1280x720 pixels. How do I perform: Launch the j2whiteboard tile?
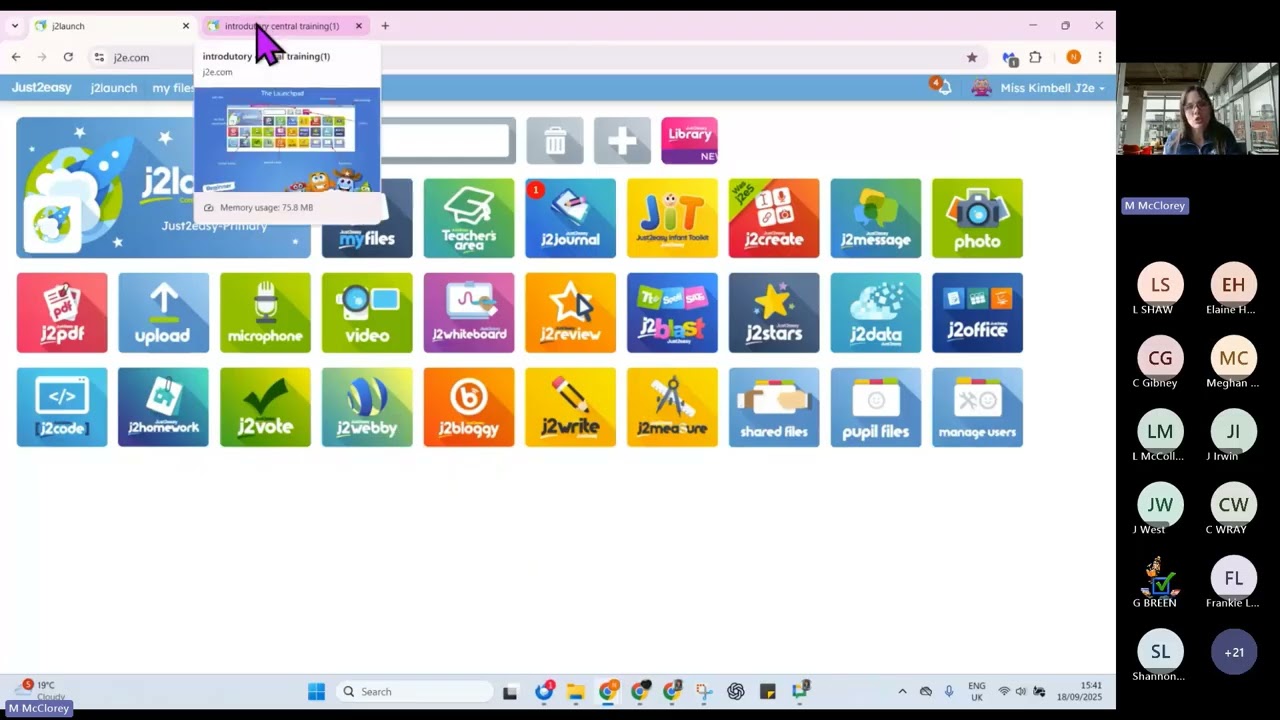pyautogui.click(x=468, y=313)
